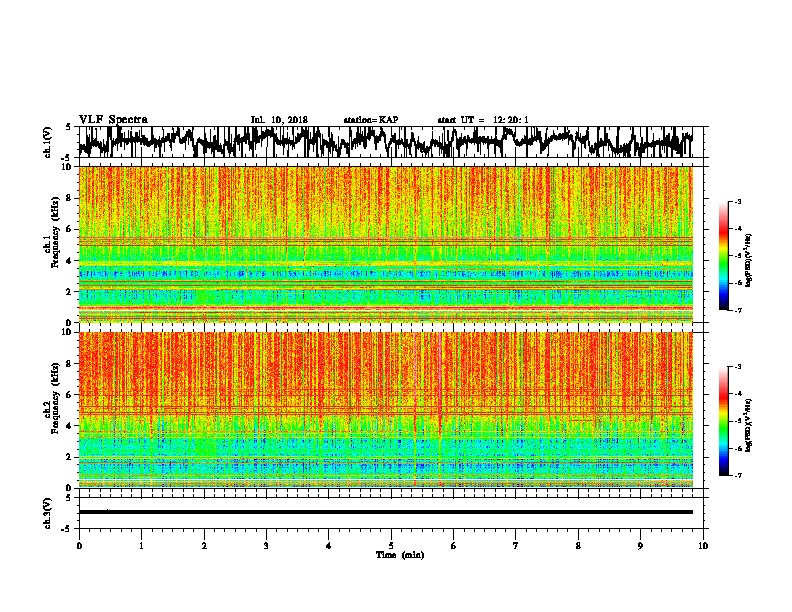Click the time axis tick label "4"

[x=328, y=546]
